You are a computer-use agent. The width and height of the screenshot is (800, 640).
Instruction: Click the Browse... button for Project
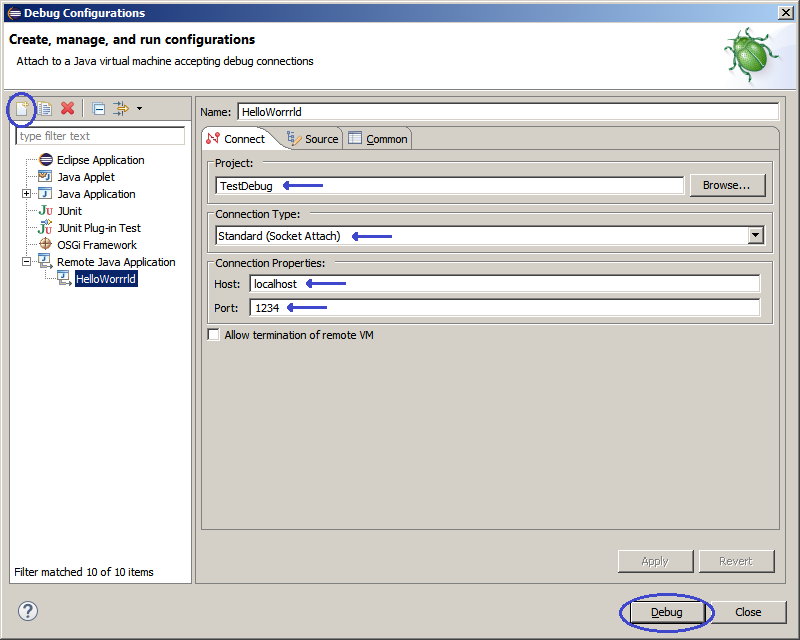[727, 185]
